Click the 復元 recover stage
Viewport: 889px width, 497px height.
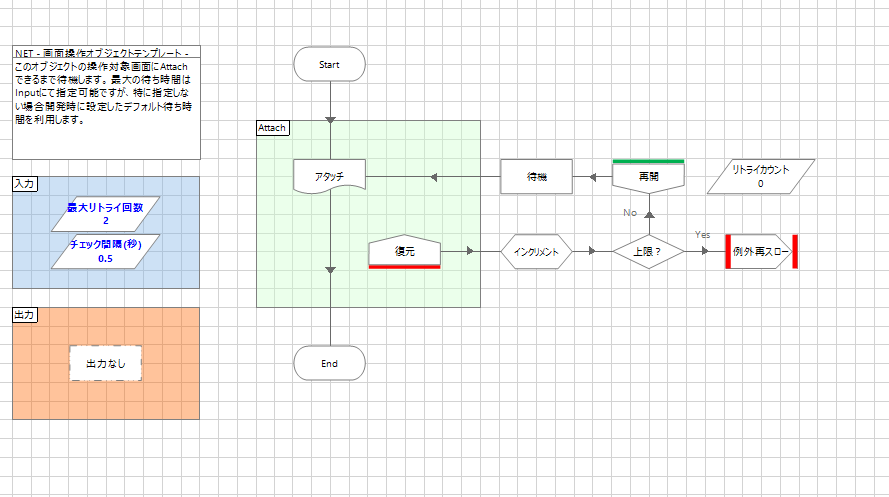(405, 252)
